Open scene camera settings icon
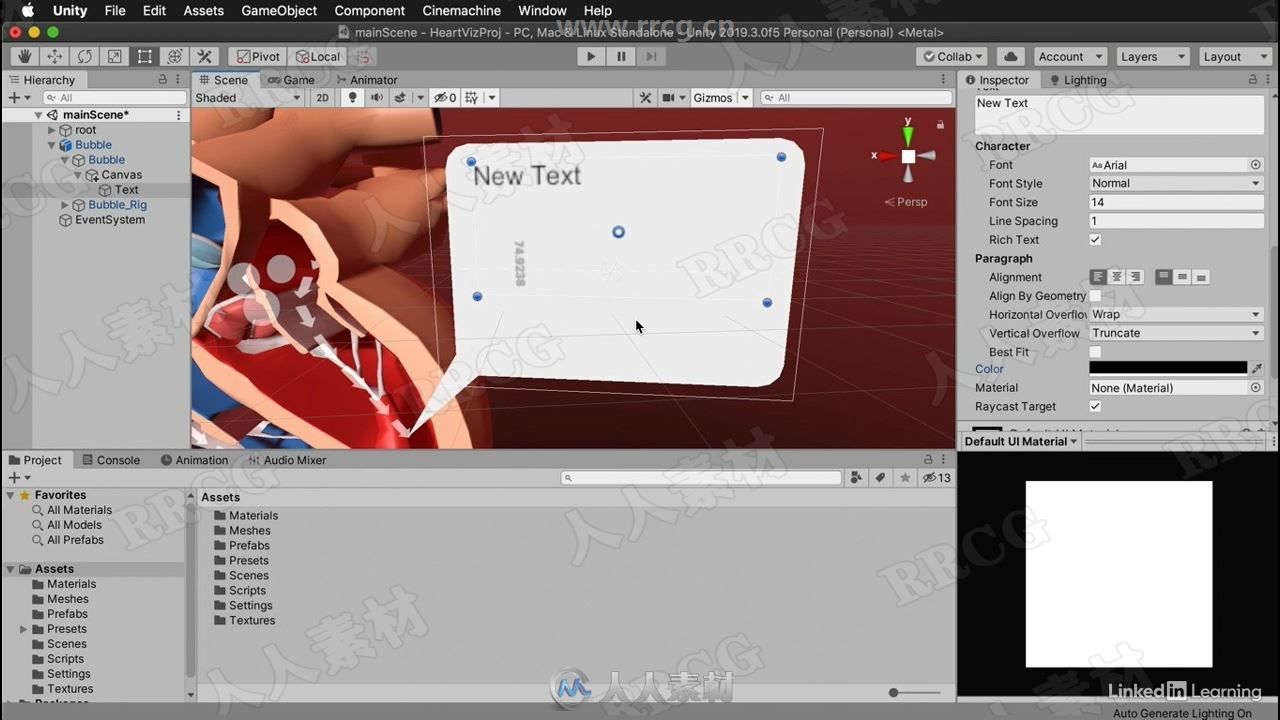This screenshot has width=1280, height=720. (668, 98)
